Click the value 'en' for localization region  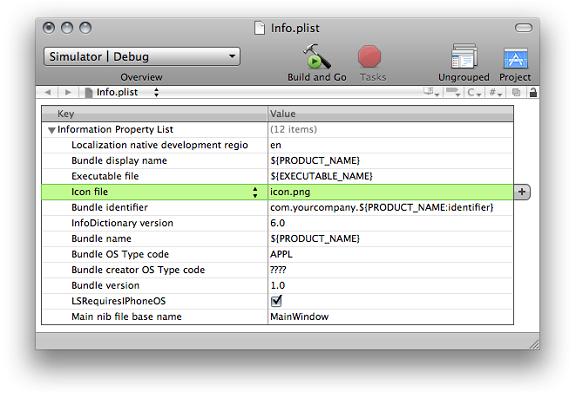[x=276, y=145]
